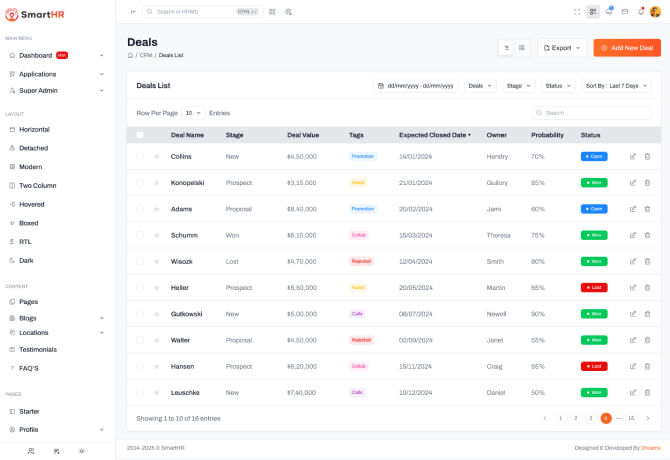670x460 pixels.
Task: Select the Heller row checkbox
Action: pyautogui.click(x=140, y=287)
